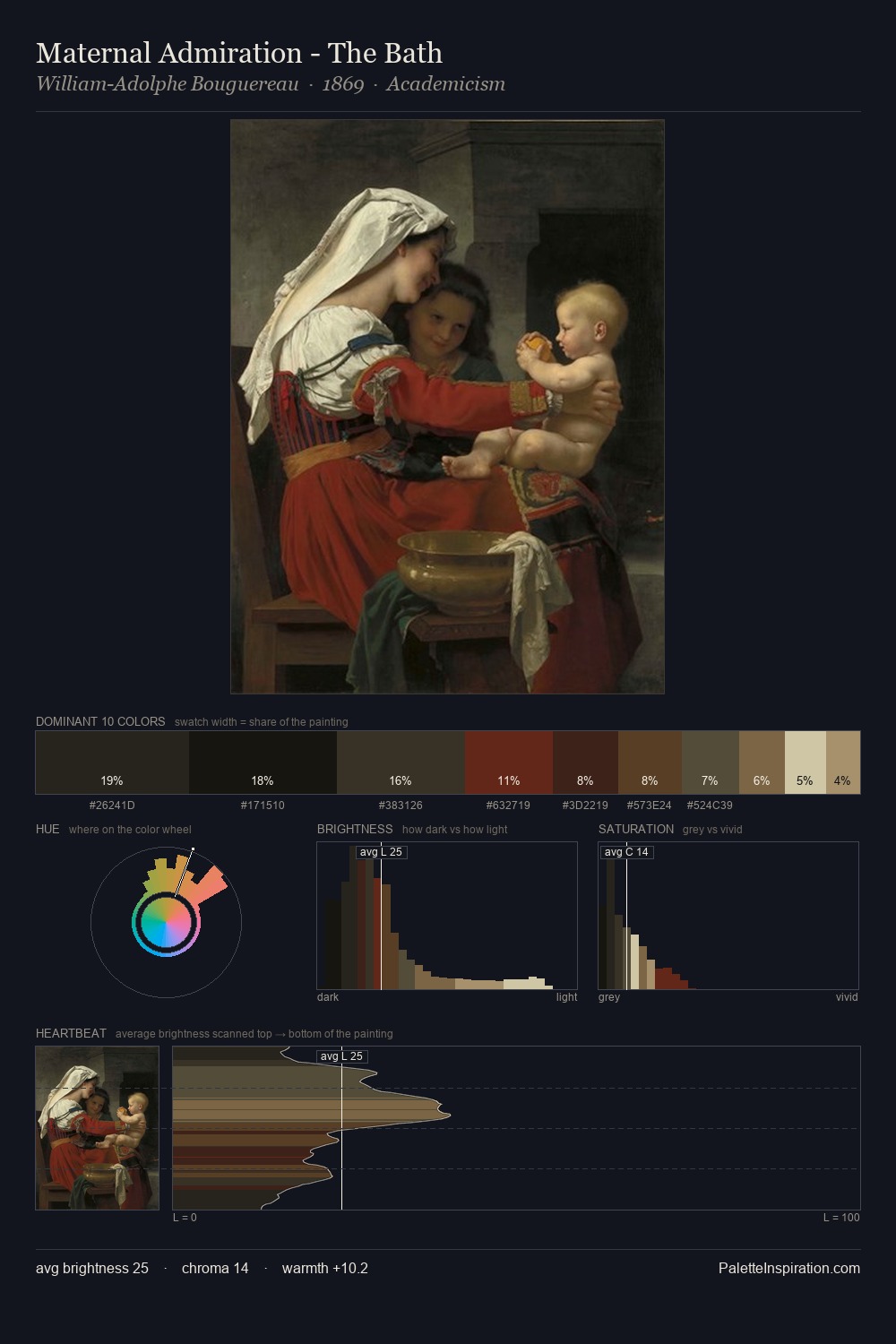Click the avg C 14 label
The height and width of the screenshot is (1344, 896).
(x=626, y=852)
